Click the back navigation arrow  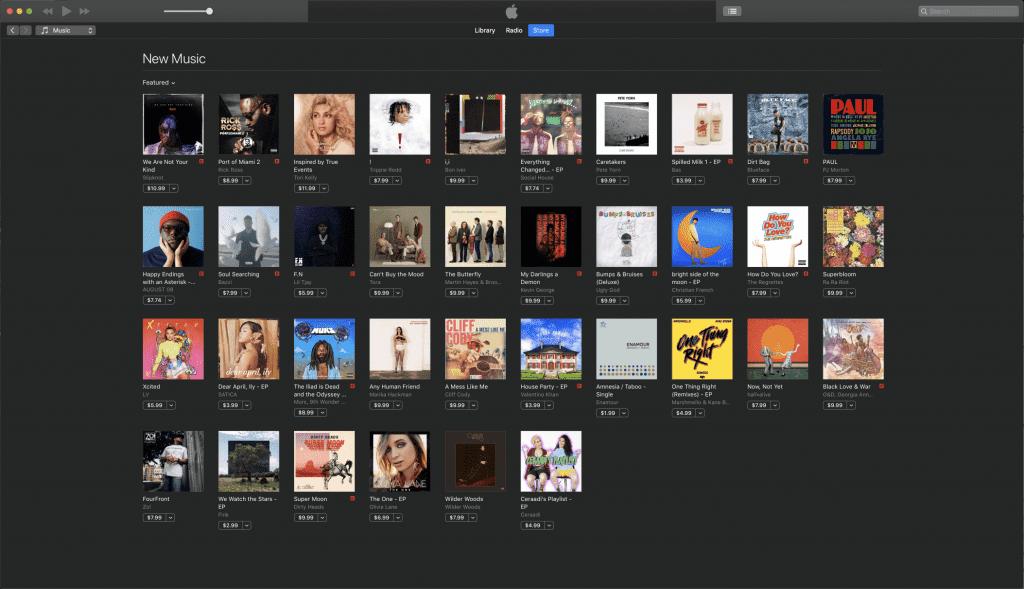12,30
